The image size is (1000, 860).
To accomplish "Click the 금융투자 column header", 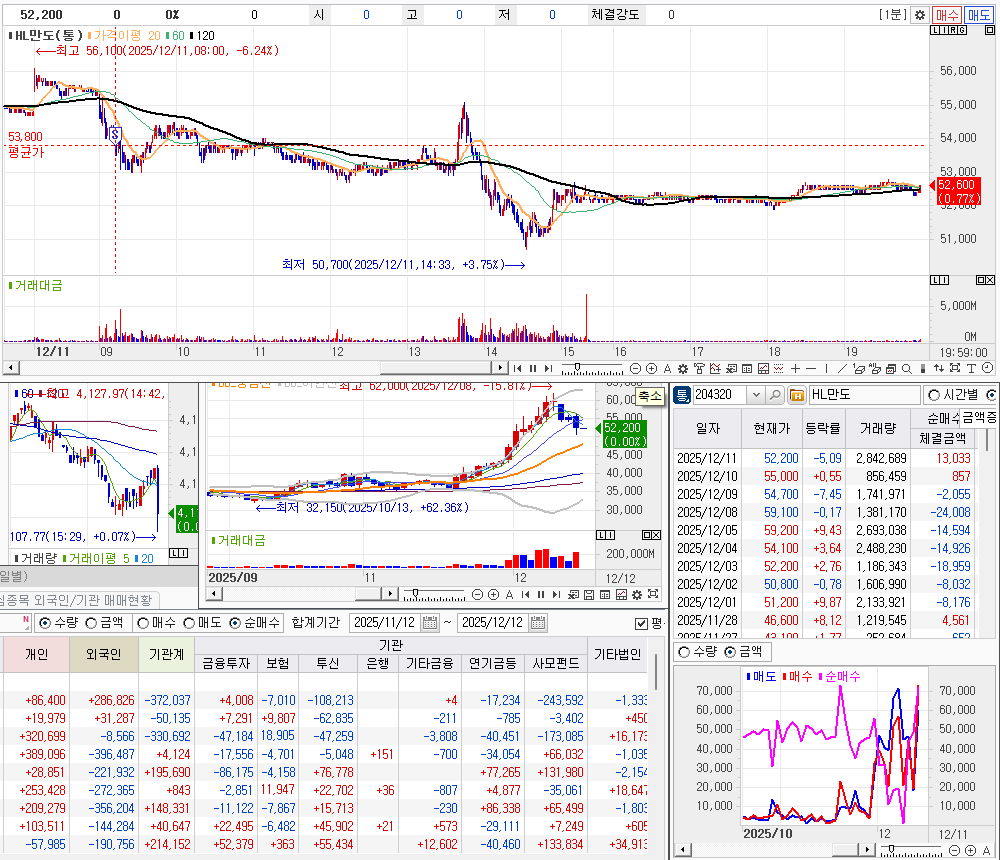I will click(226, 664).
